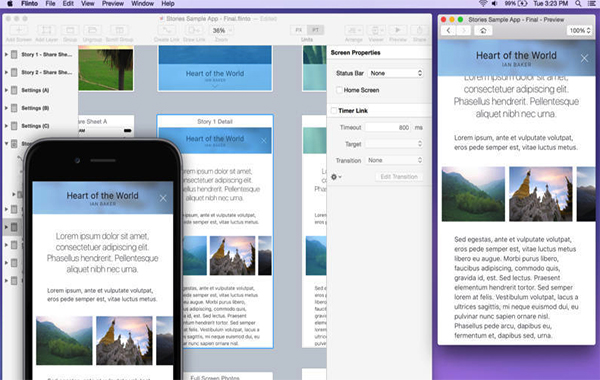Go back in the Preview window

click(x=448, y=31)
